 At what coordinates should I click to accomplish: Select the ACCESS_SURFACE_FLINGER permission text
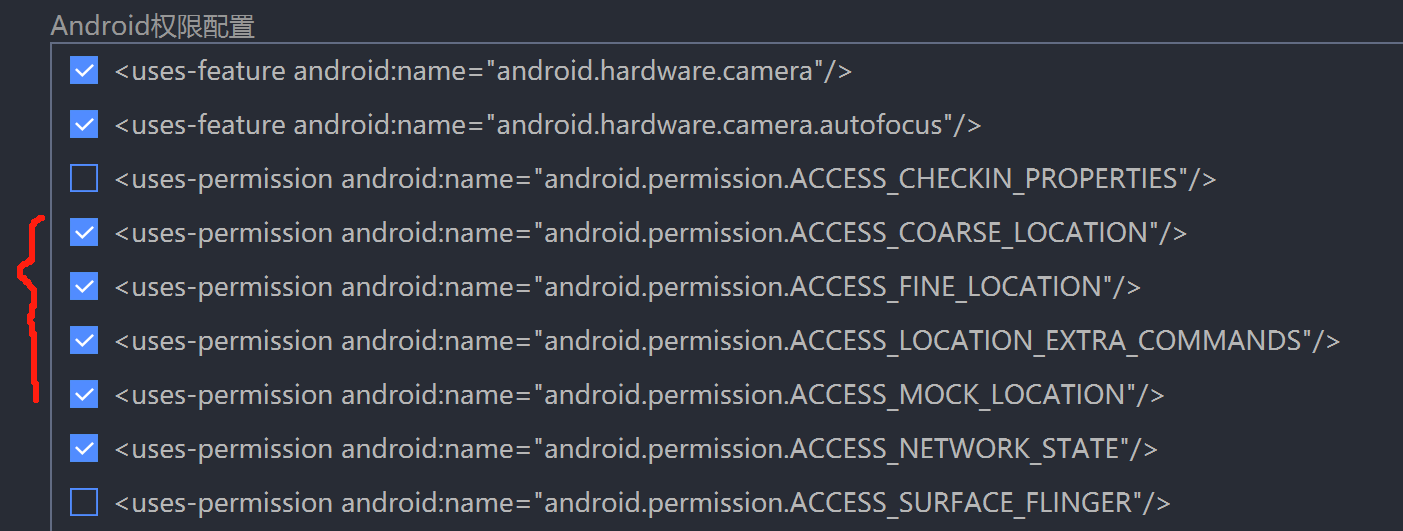642,501
